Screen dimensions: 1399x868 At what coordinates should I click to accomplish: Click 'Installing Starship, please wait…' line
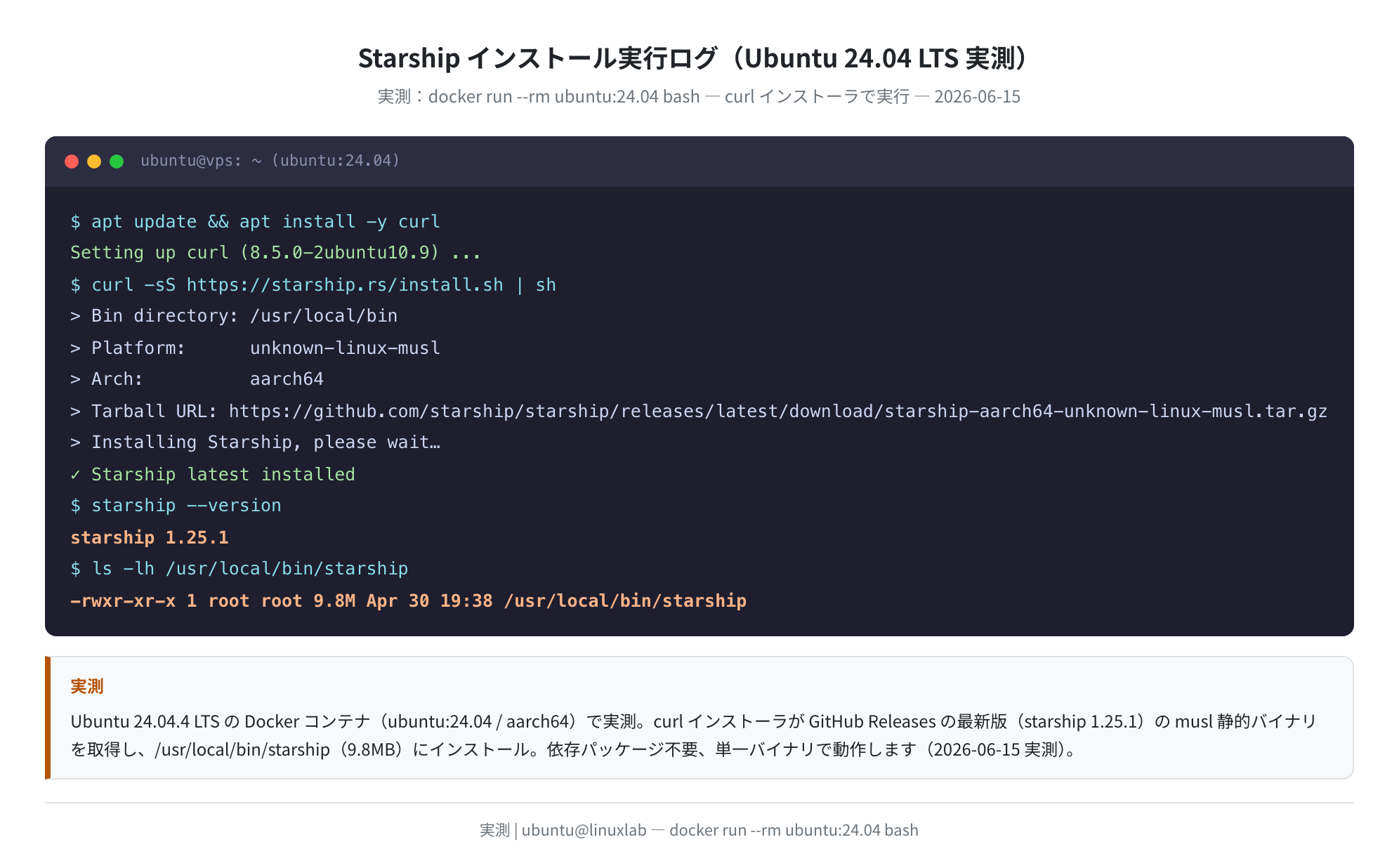256,442
